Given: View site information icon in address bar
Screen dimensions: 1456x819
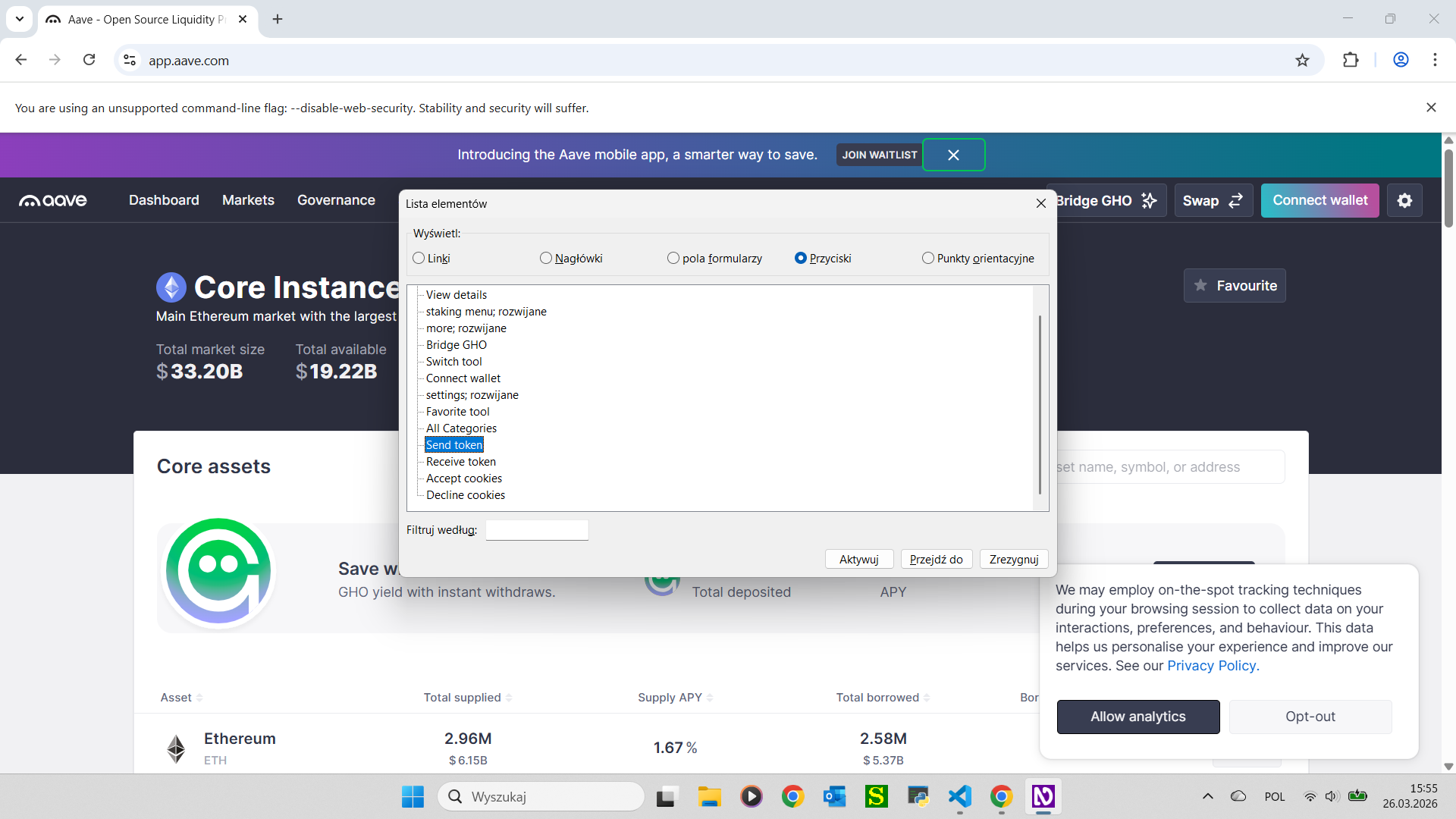Looking at the screenshot, I should coord(130,60).
